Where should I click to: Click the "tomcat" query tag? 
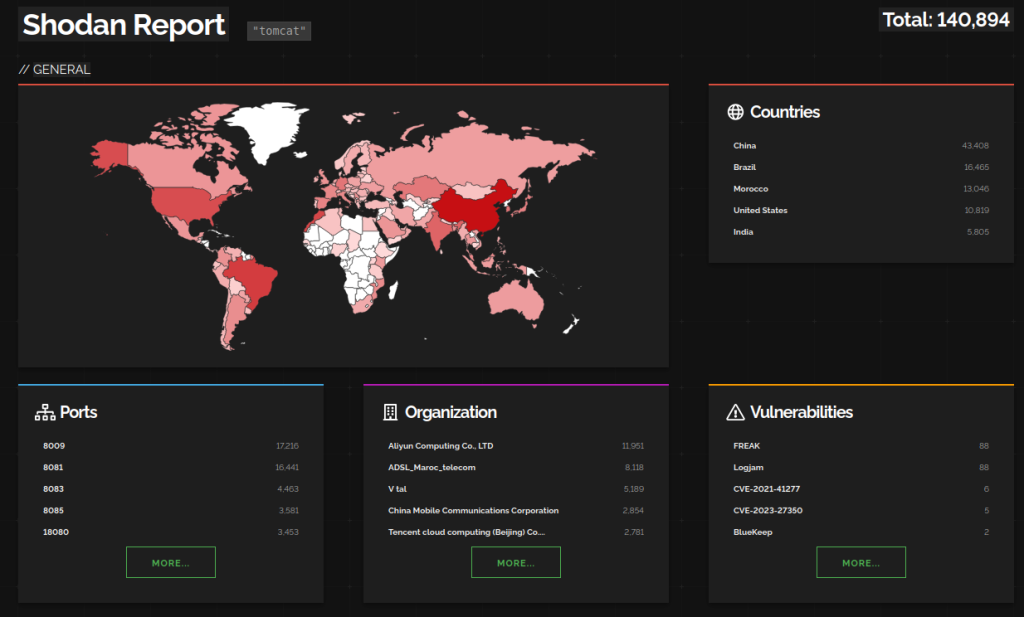[279, 31]
